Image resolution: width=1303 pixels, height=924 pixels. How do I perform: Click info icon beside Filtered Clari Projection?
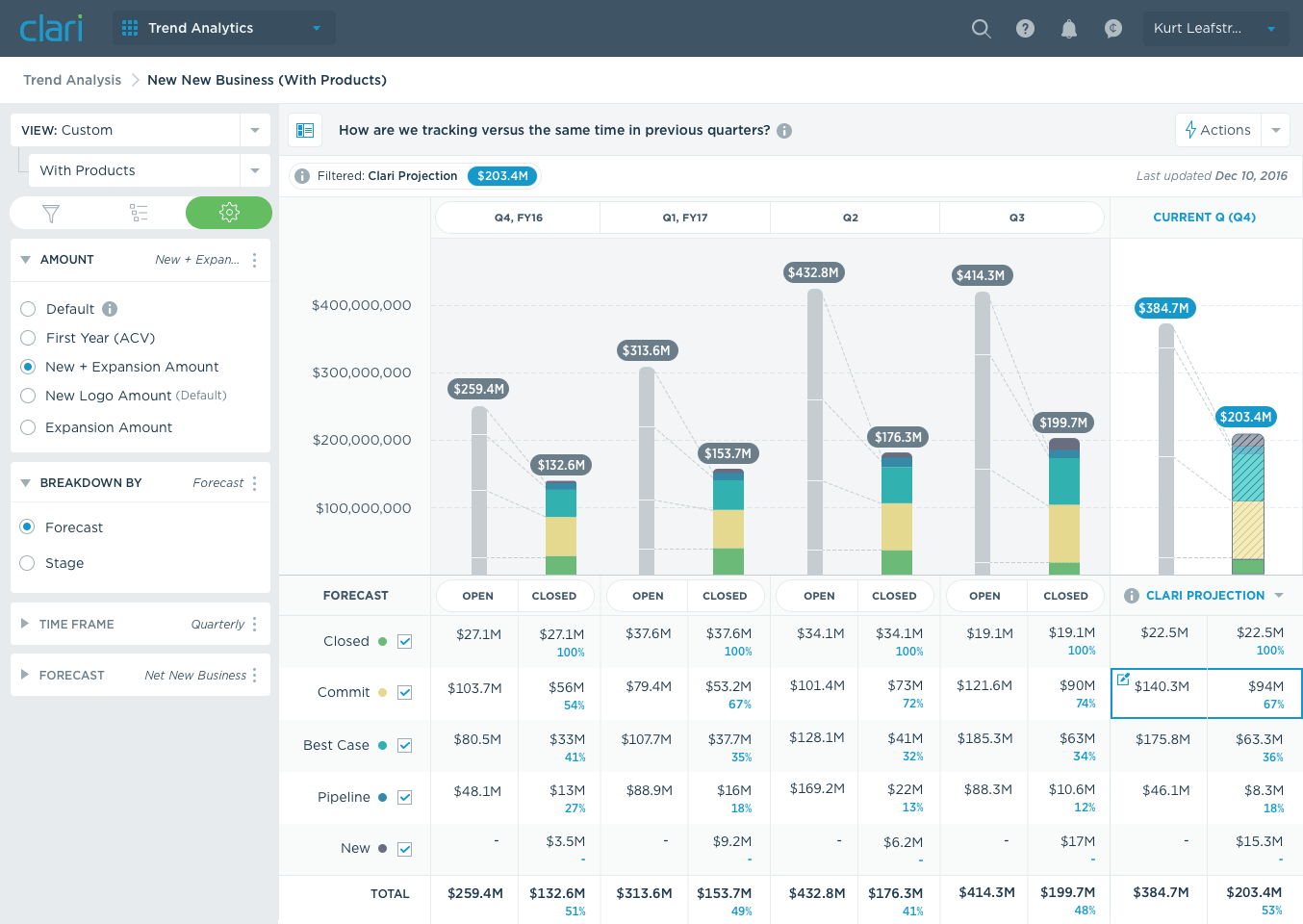pos(302,176)
